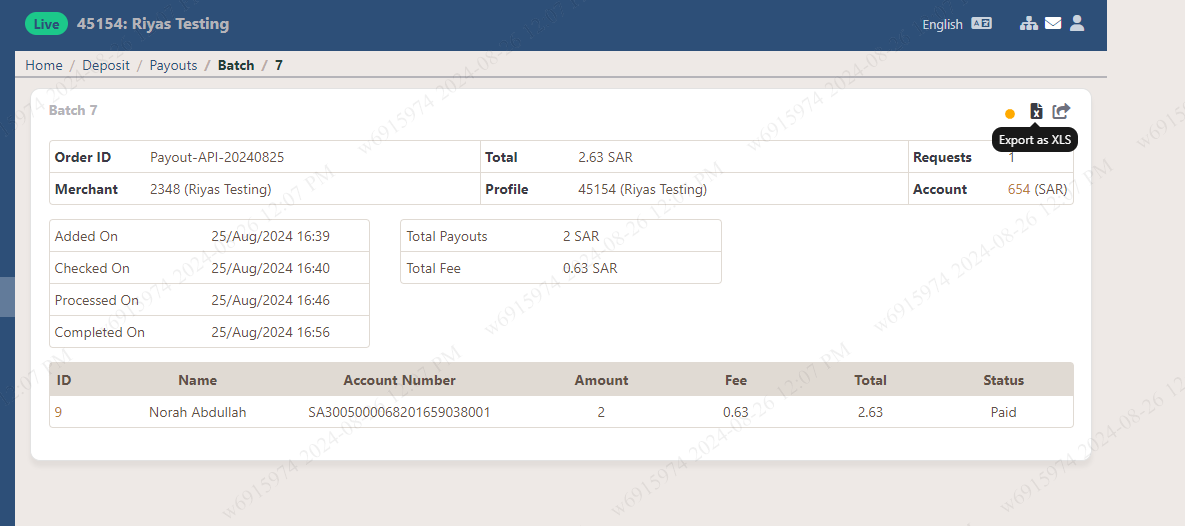Click the Batch 7 card heading
Screen dimensions: 1185x526
point(73,110)
